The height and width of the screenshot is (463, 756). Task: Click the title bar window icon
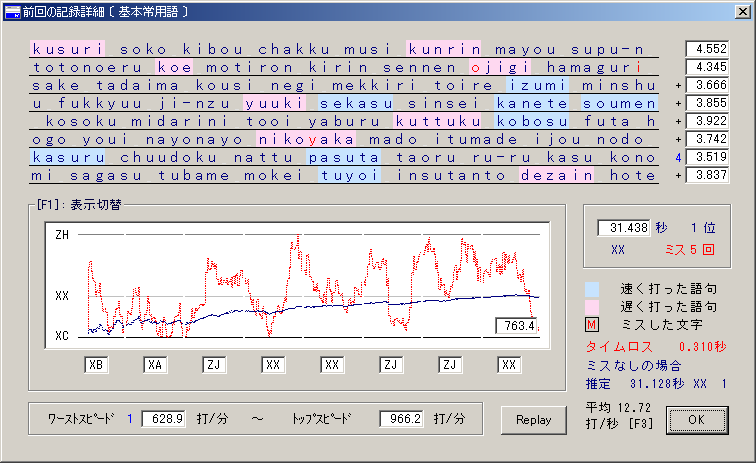click(x=12, y=12)
